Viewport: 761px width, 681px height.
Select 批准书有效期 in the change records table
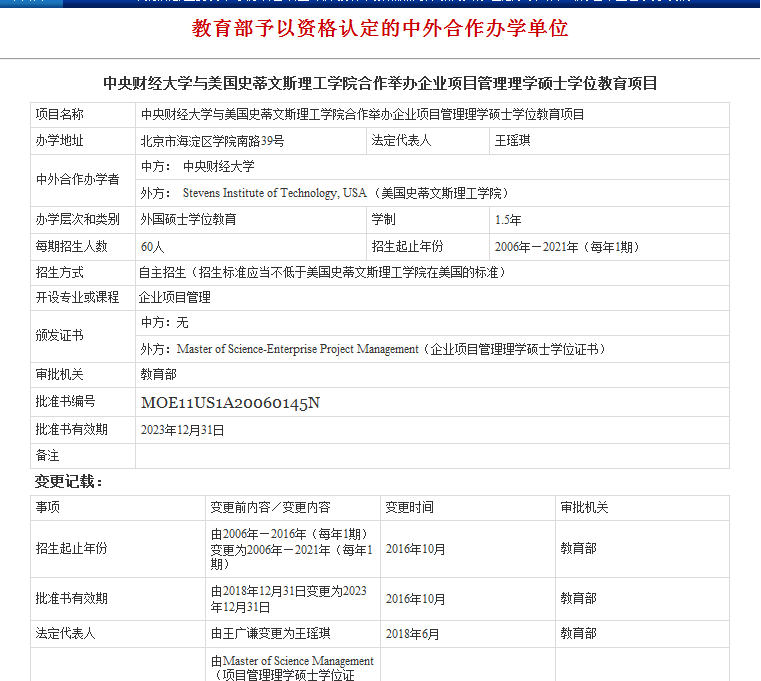click(71, 599)
